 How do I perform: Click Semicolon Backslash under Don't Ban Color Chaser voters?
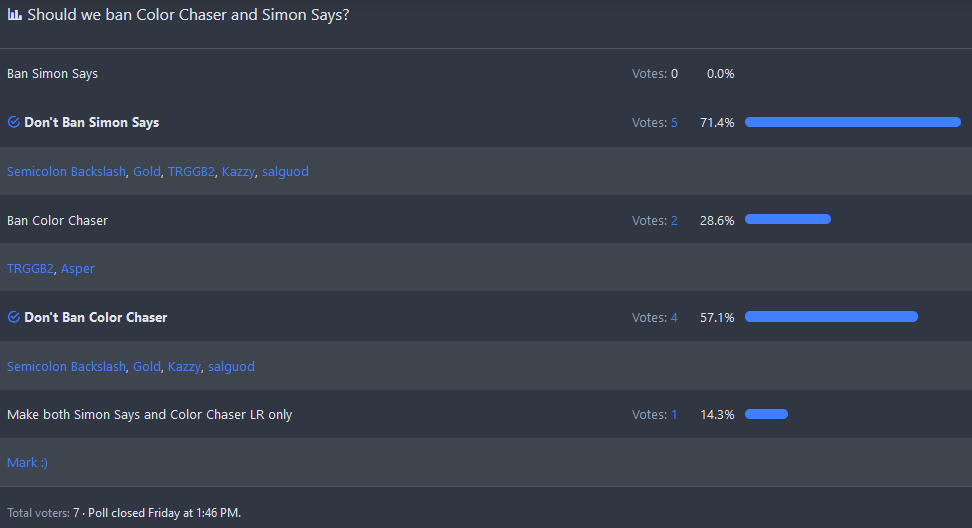tap(66, 367)
